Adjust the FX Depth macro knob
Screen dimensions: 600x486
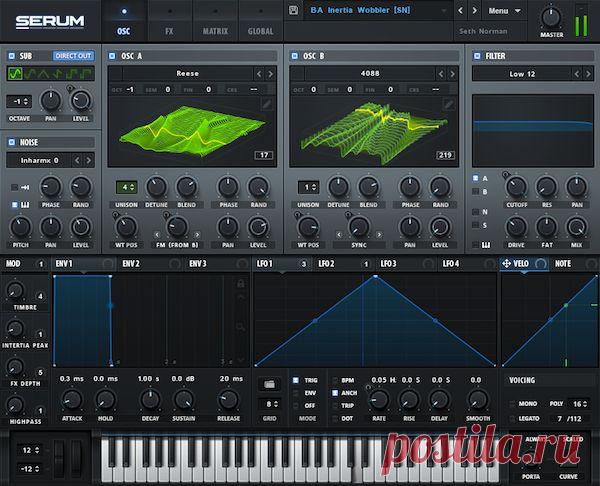pos(15,367)
